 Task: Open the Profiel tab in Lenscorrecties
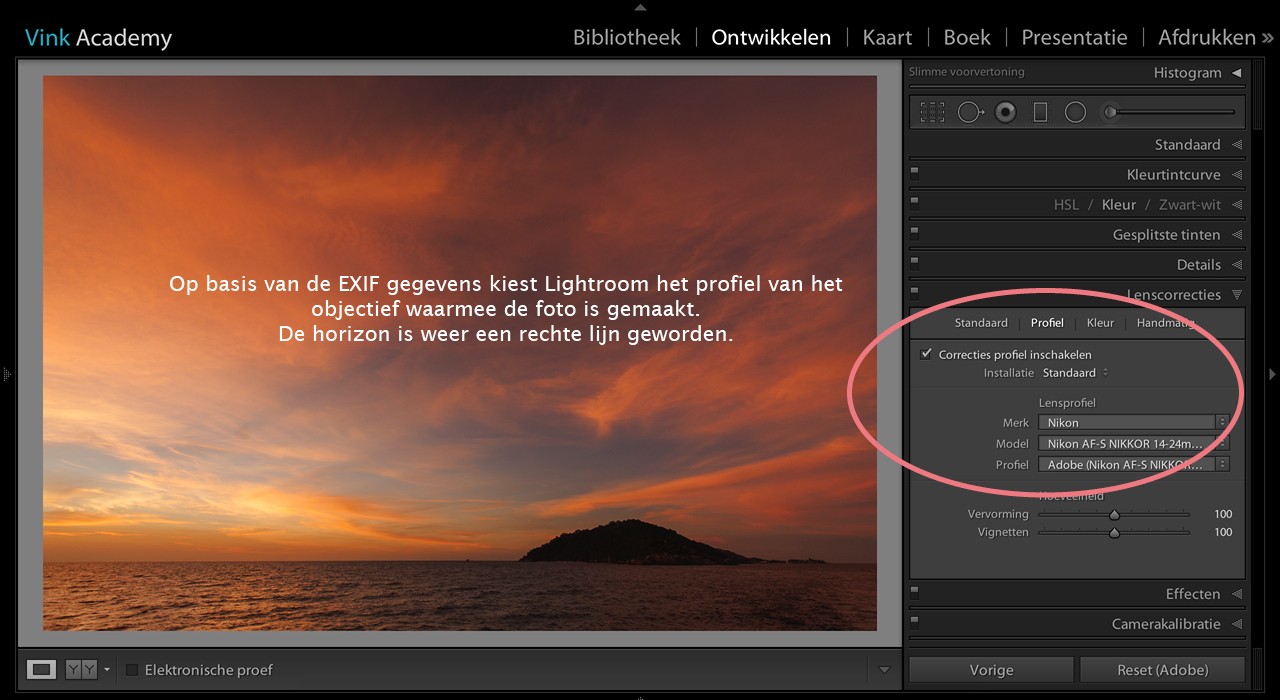[1046, 322]
